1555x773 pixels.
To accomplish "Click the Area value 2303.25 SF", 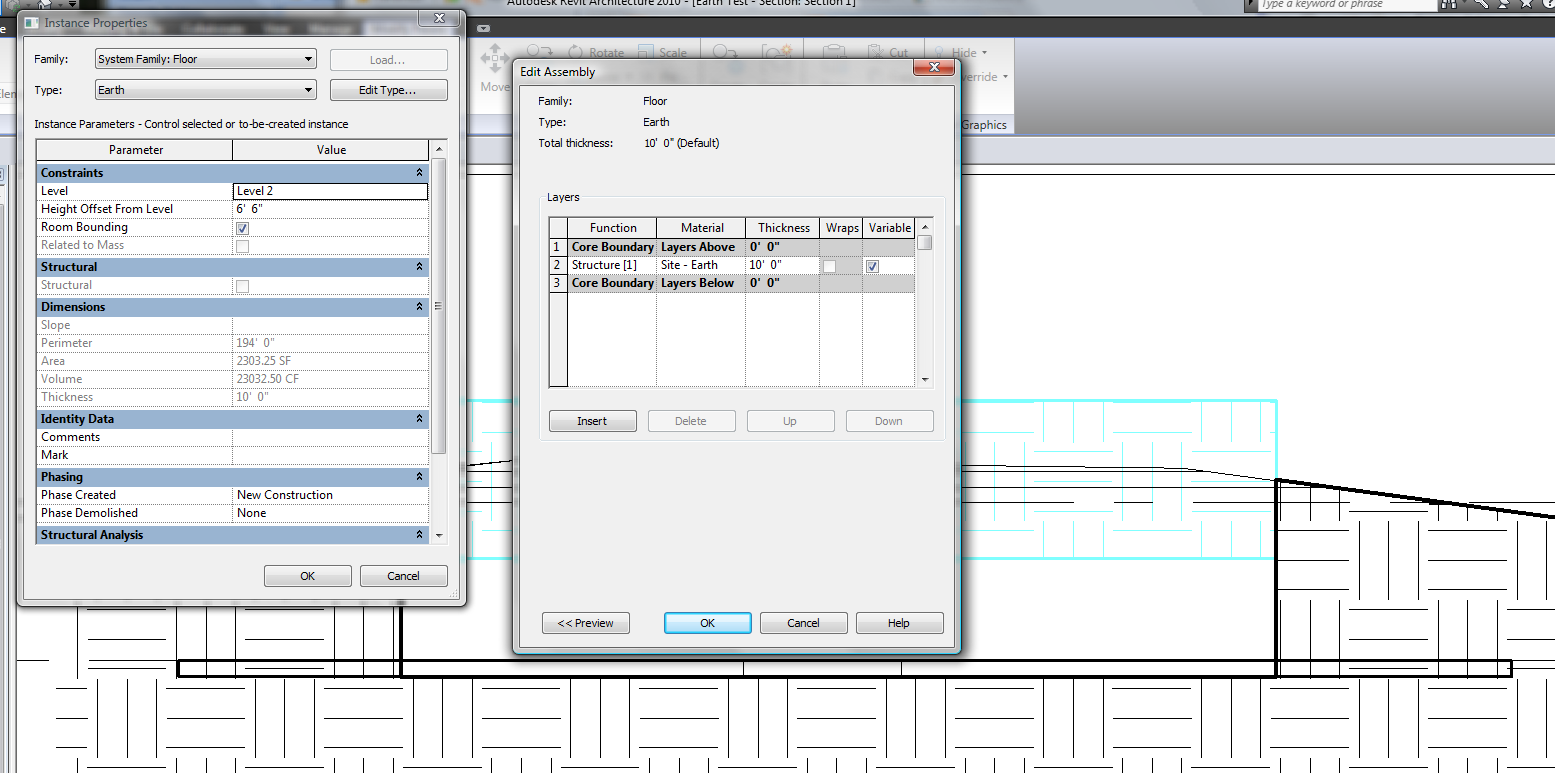I will [x=330, y=361].
